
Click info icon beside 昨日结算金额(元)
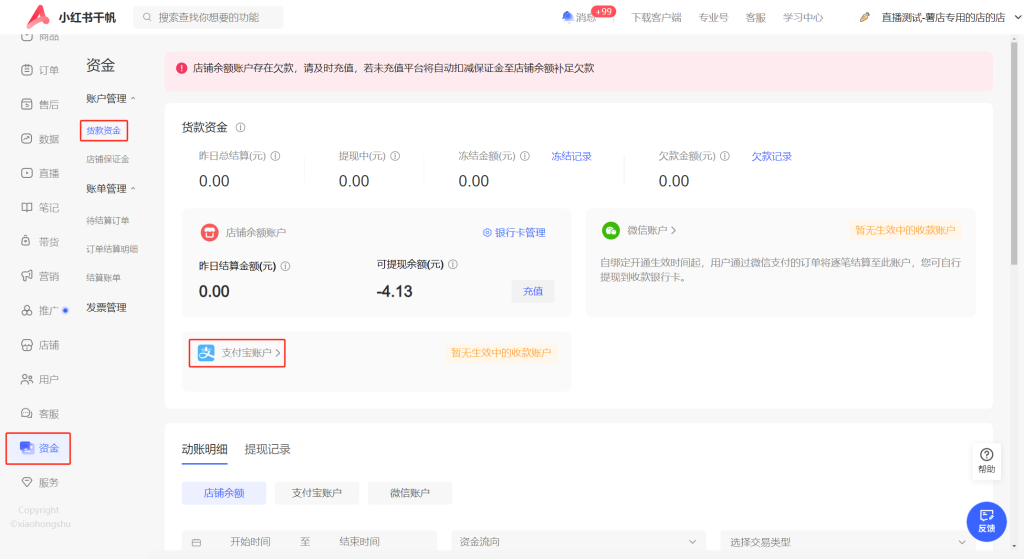(285, 266)
